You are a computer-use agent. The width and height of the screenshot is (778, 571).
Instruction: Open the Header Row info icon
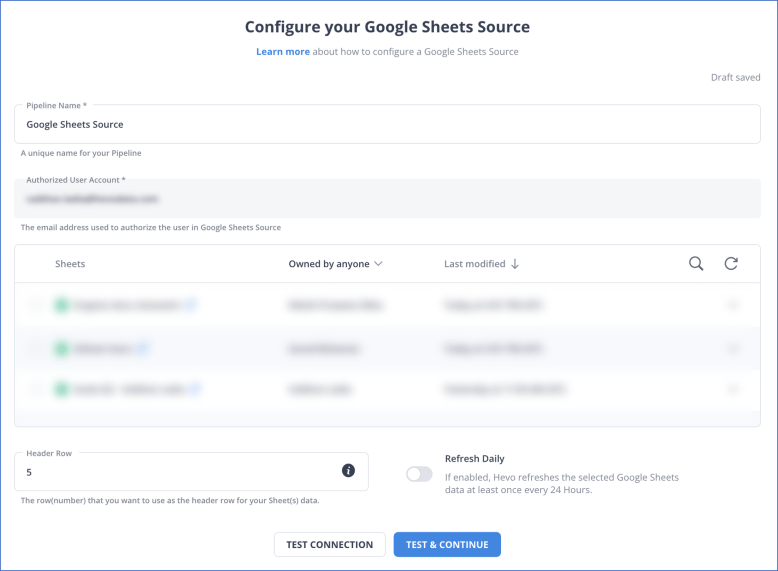click(348, 470)
